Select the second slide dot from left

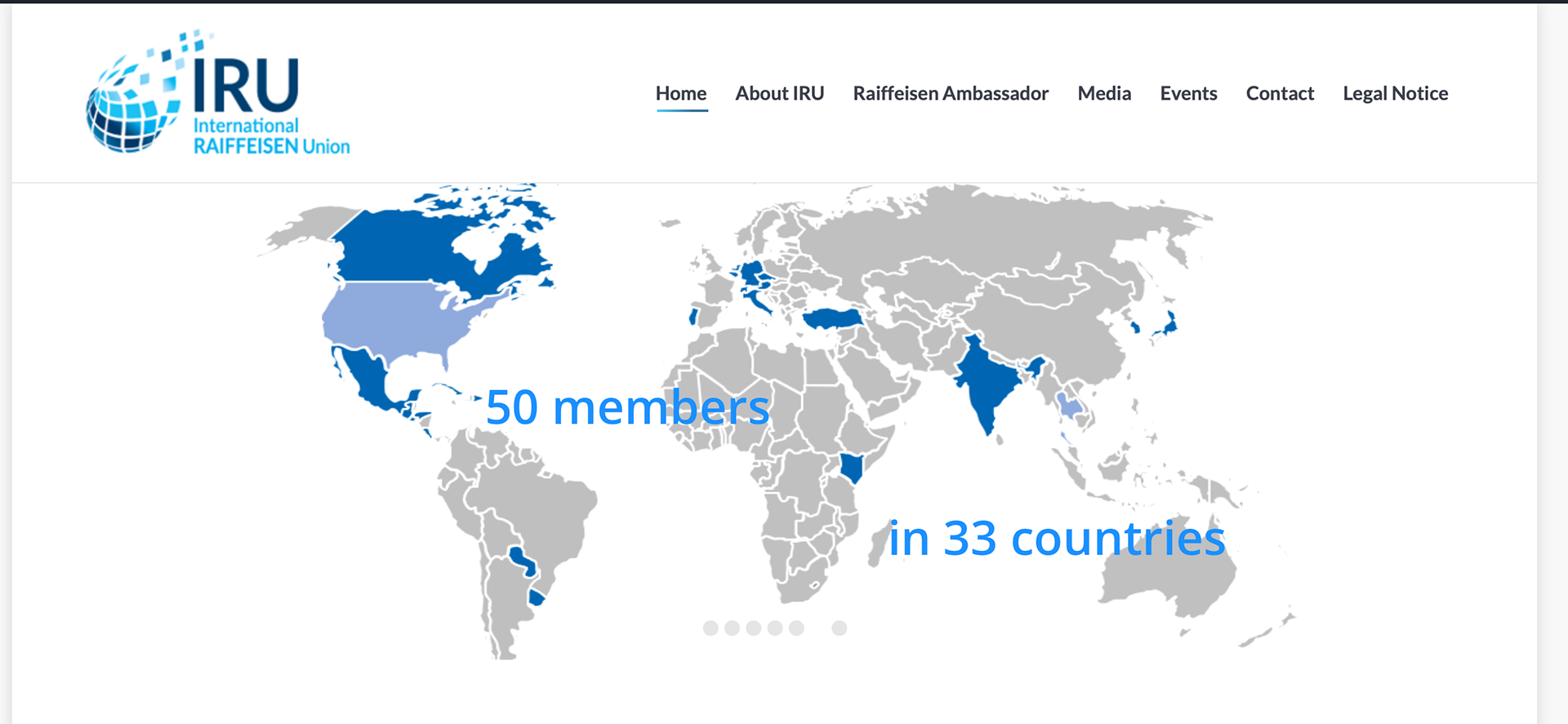[x=732, y=628]
